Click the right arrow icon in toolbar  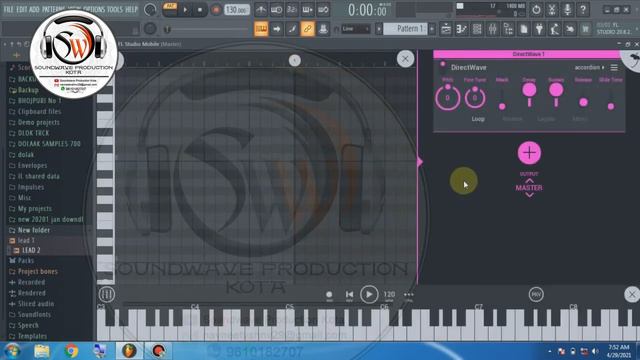tap(276, 29)
